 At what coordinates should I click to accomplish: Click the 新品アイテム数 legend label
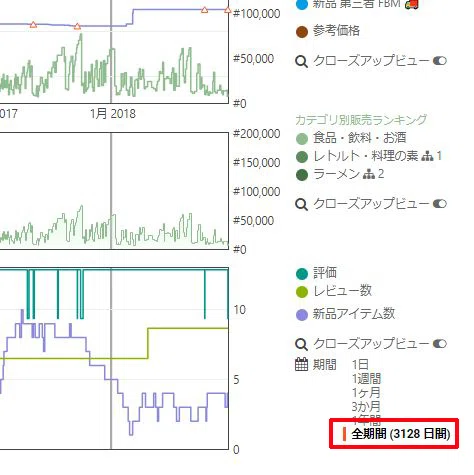coord(354,314)
